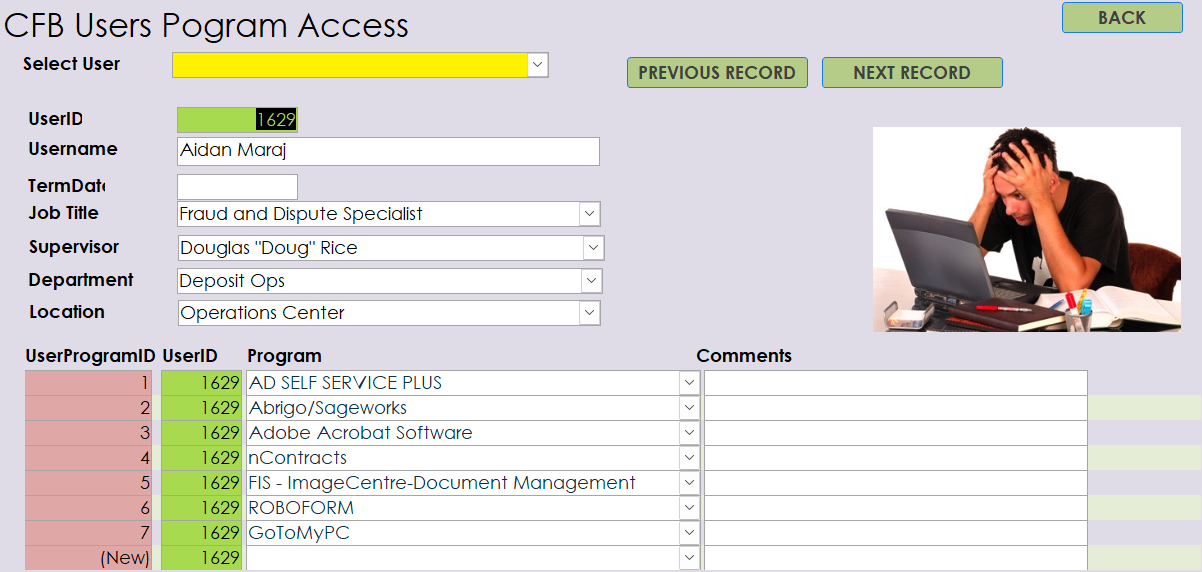Screen dimensions: 1202x572
Task: Expand the Supervisor dropdown arrow
Action: tap(593, 248)
